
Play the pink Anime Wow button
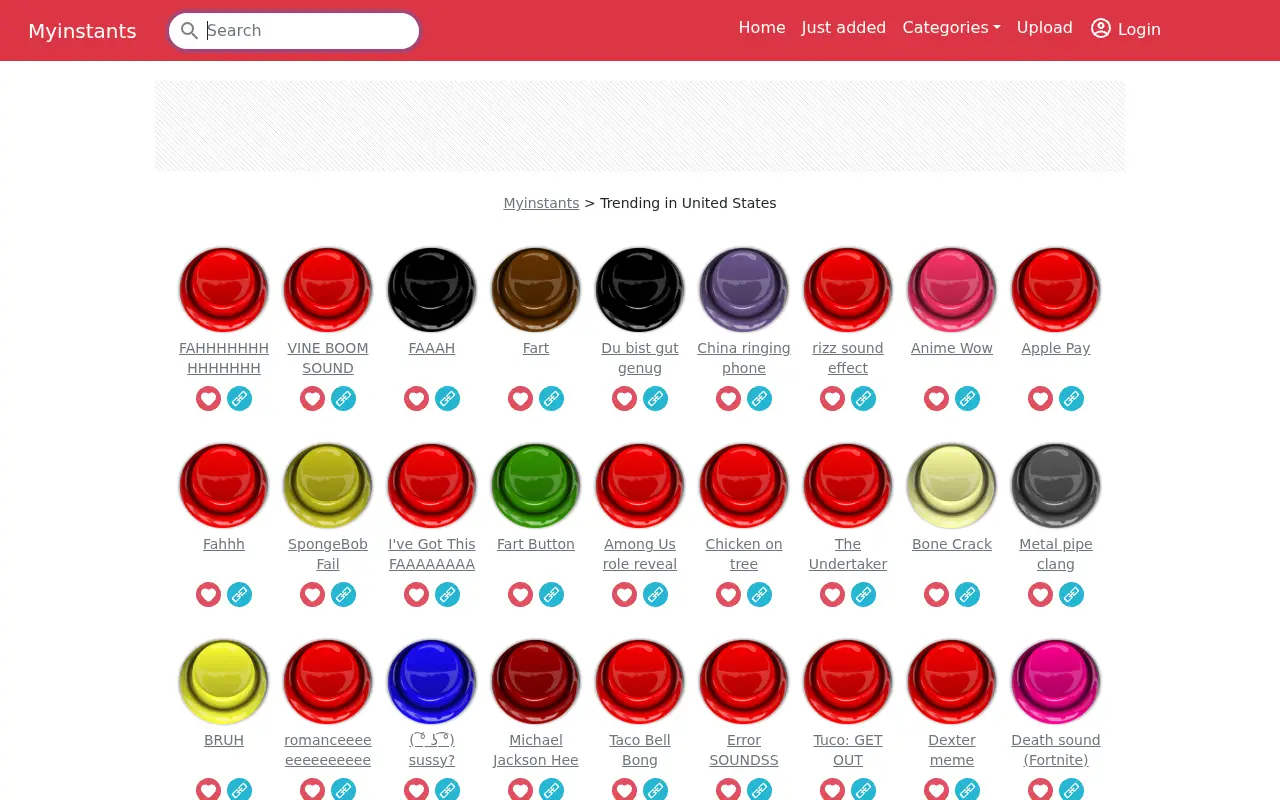point(952,289)
